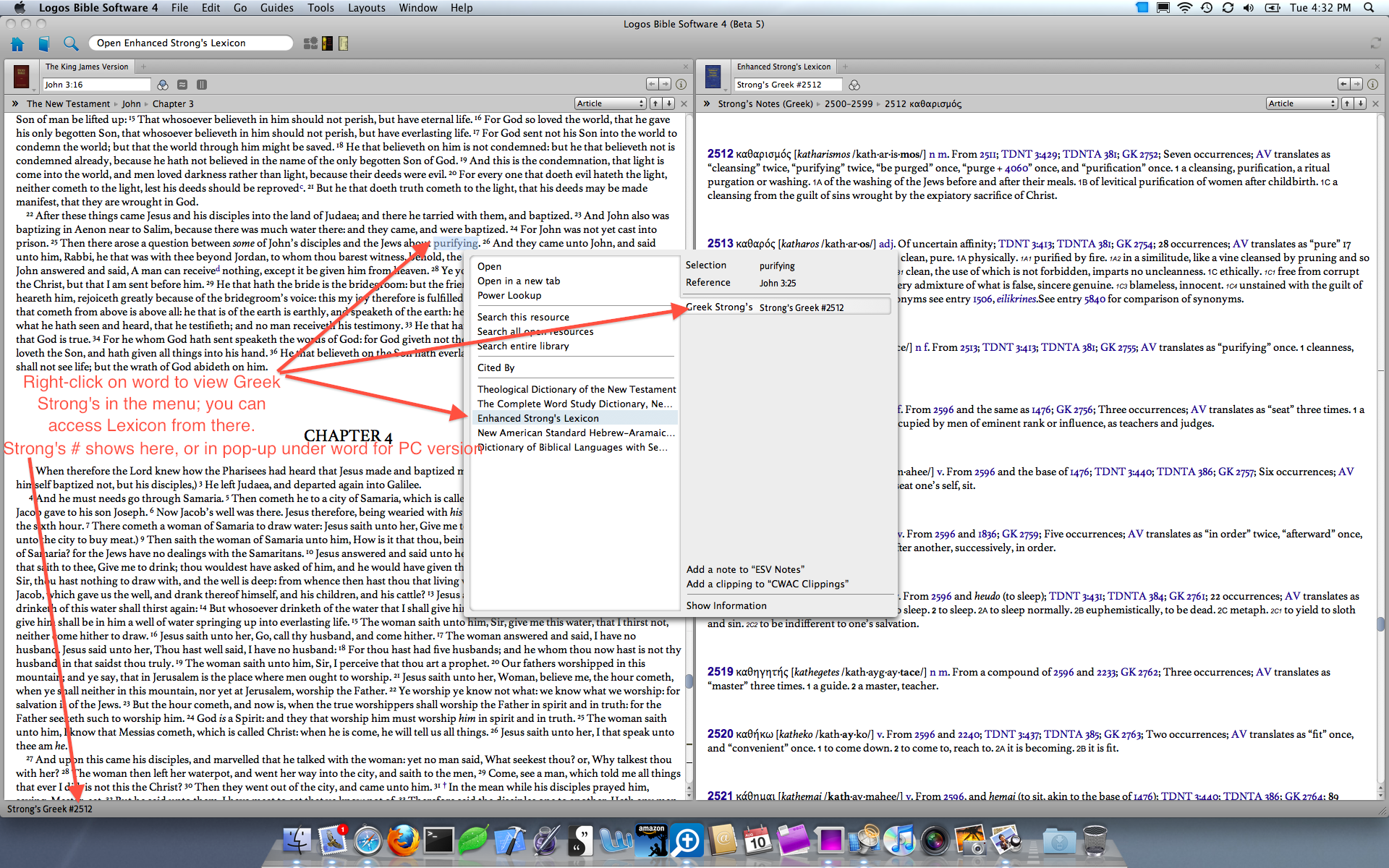Open the tan book shortcut icon in toolbar
This screenshot has height=868, width=1389.
coord(344,43)
